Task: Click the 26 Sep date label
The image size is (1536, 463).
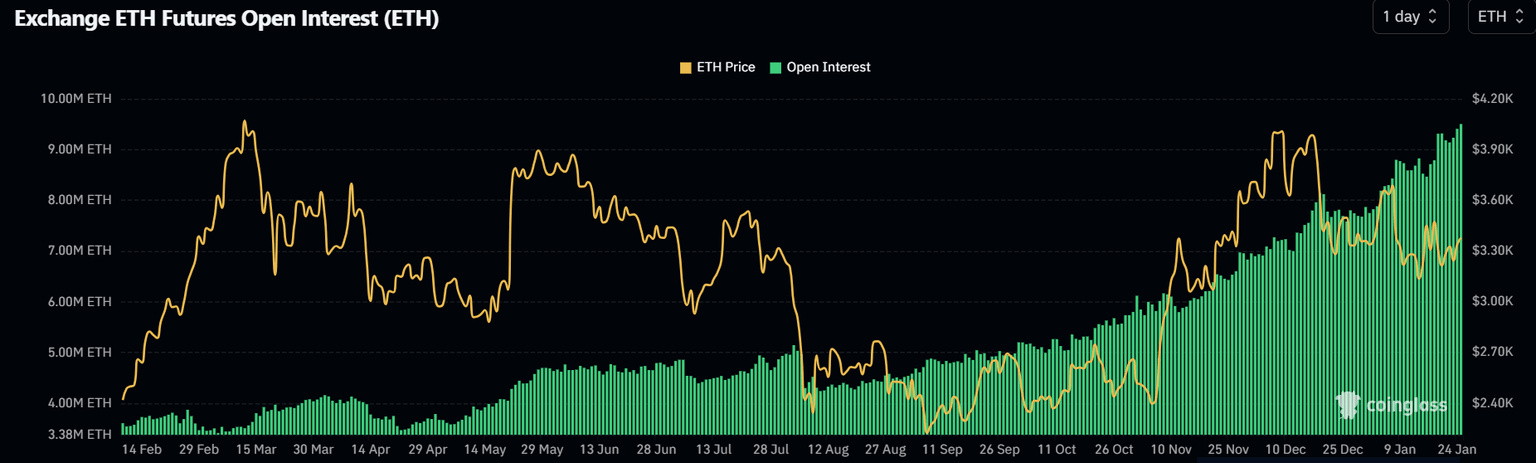Action: [999, 450]
